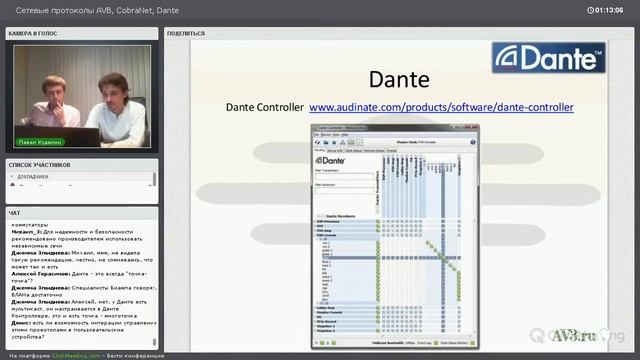This screenshot has height=360, width=640.
Task: Click the presenters' webcam video
Action: [x=82, y=96]
